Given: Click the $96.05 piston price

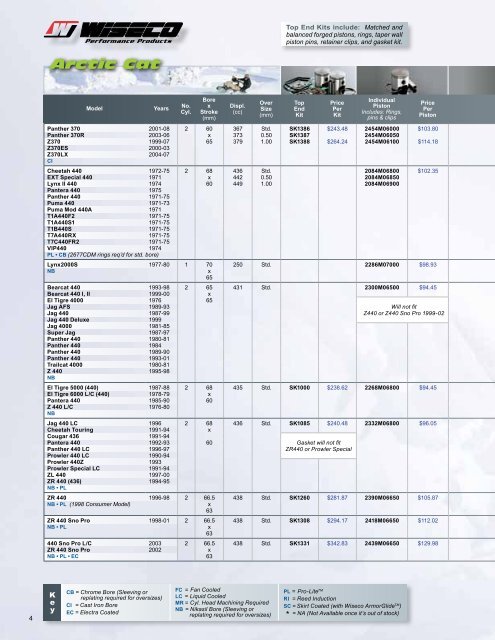Looking at the screenshot, I should 428,424.
